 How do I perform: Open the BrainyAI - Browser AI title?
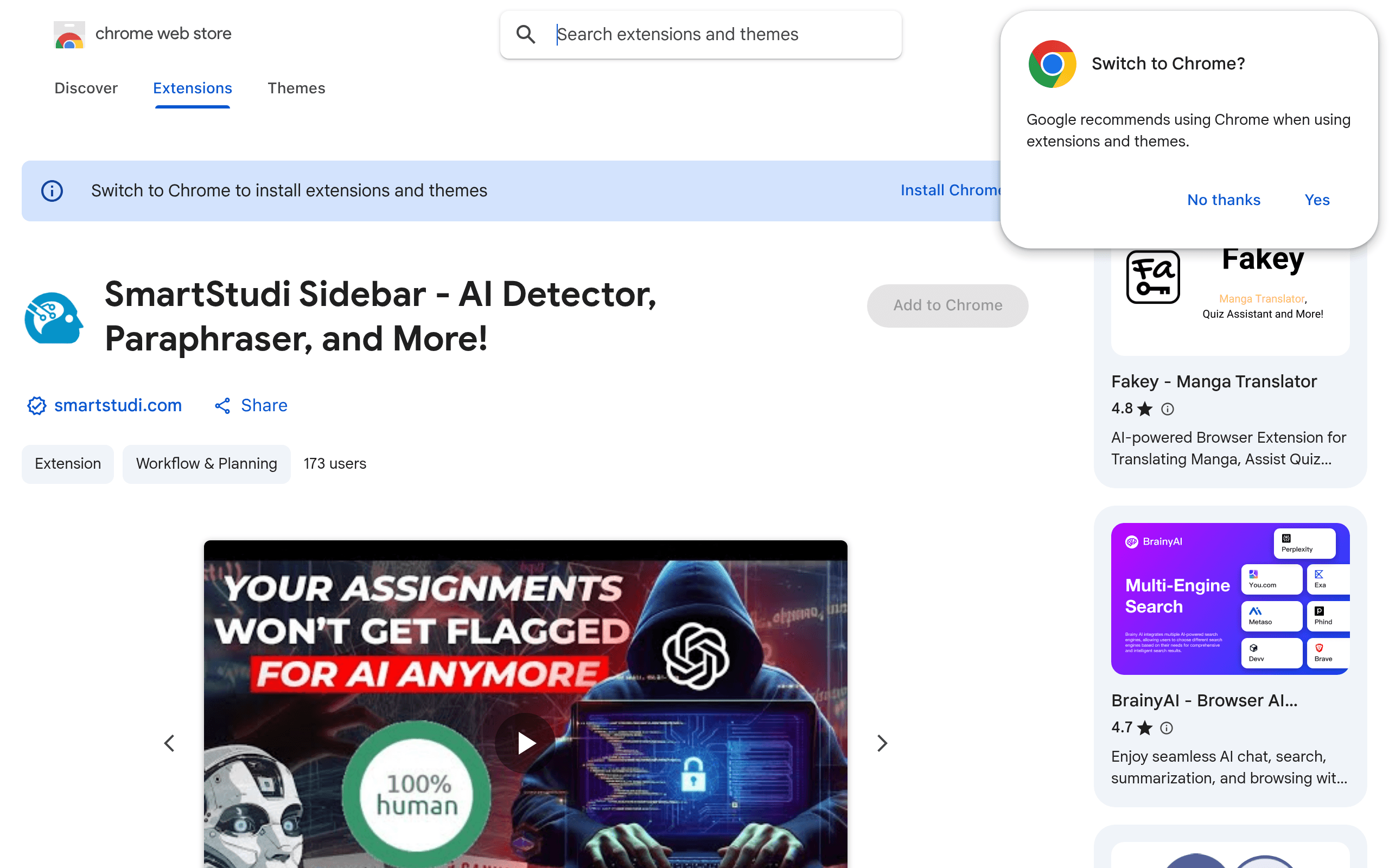pyautogui.click(x=1204, y=701)
